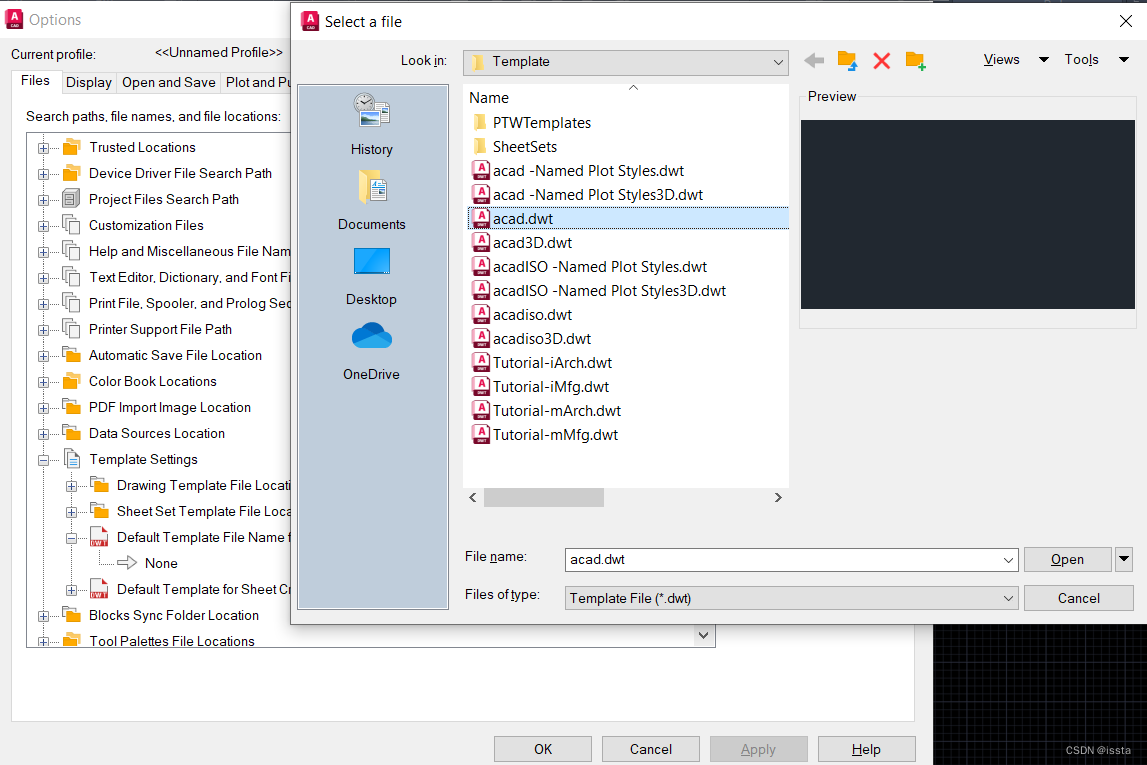Create new folder icon in toolbar
The width and height of the screenshot is (1147, 765).
[915, 61]
